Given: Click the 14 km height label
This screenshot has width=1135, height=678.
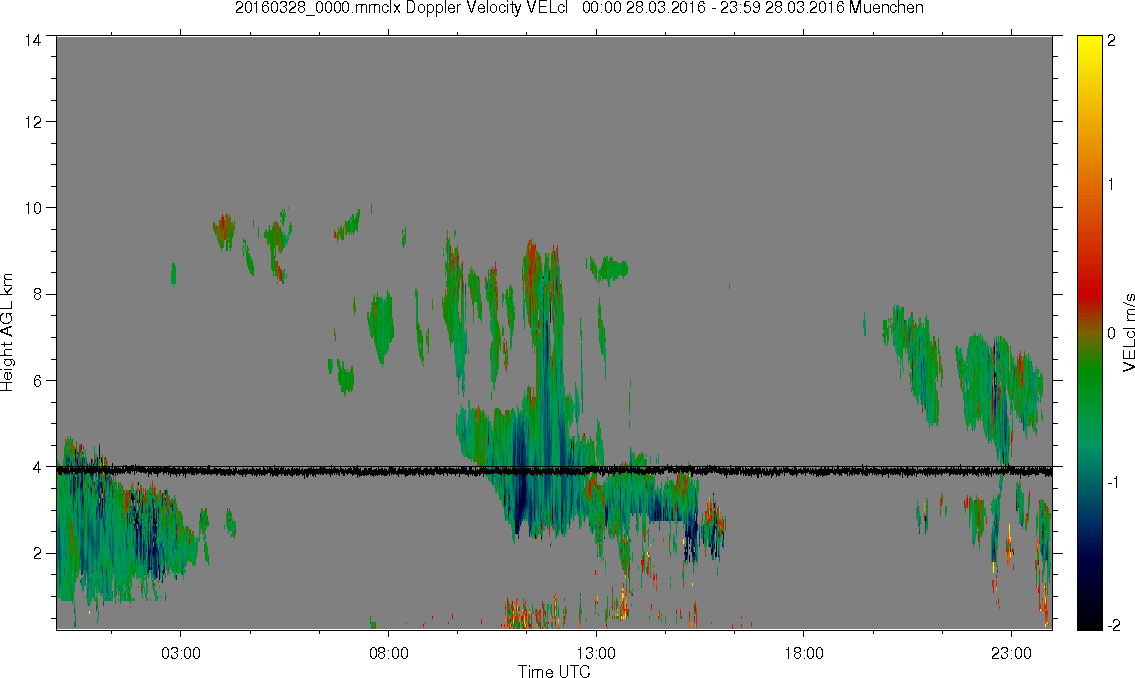Looking at the screenshot, I should click(x=33, y=41).
